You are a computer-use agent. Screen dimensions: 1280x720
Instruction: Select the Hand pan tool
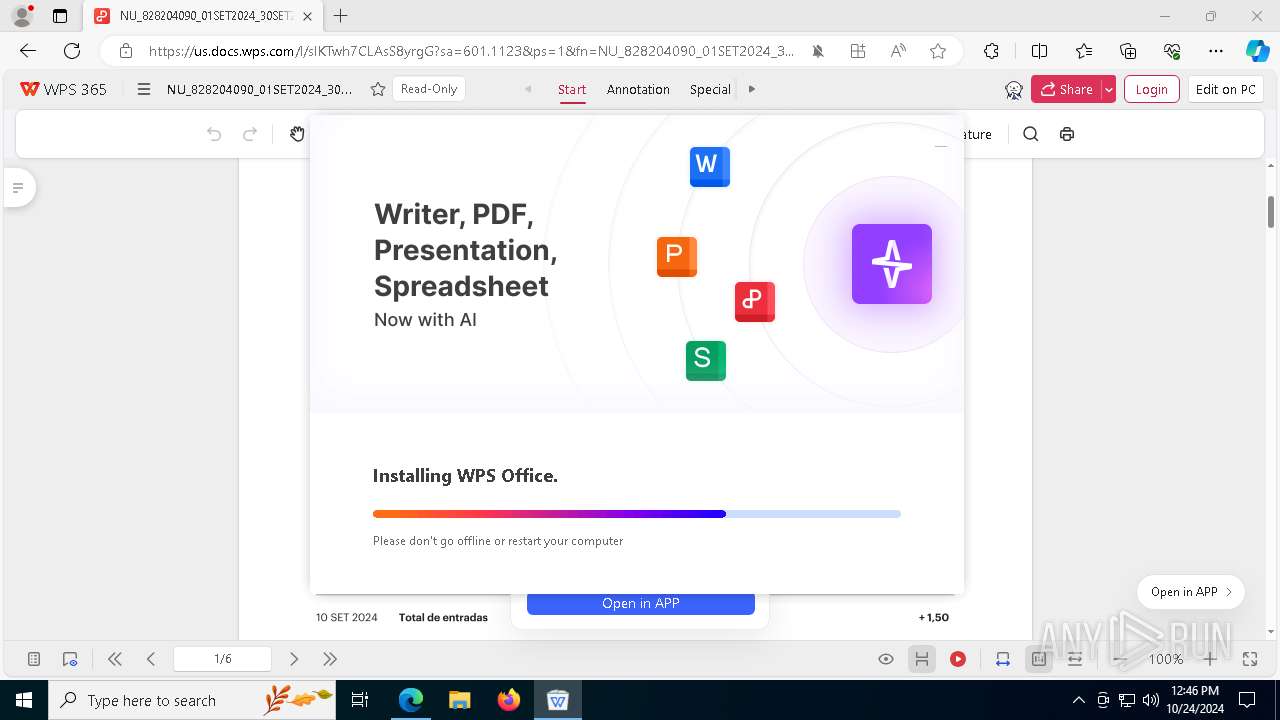click(297, 134)
